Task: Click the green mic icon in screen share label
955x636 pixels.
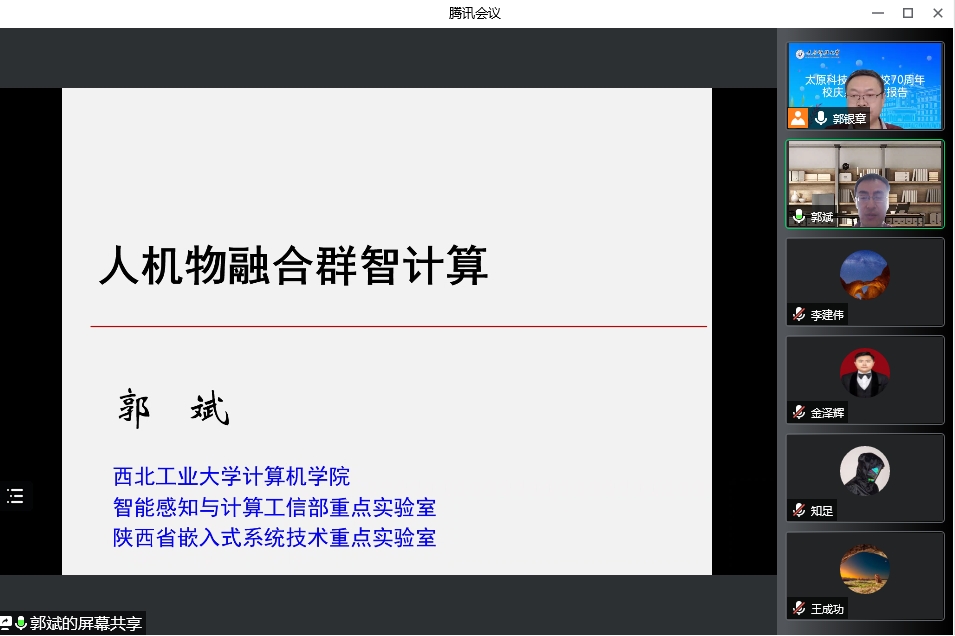Action: 20,623
